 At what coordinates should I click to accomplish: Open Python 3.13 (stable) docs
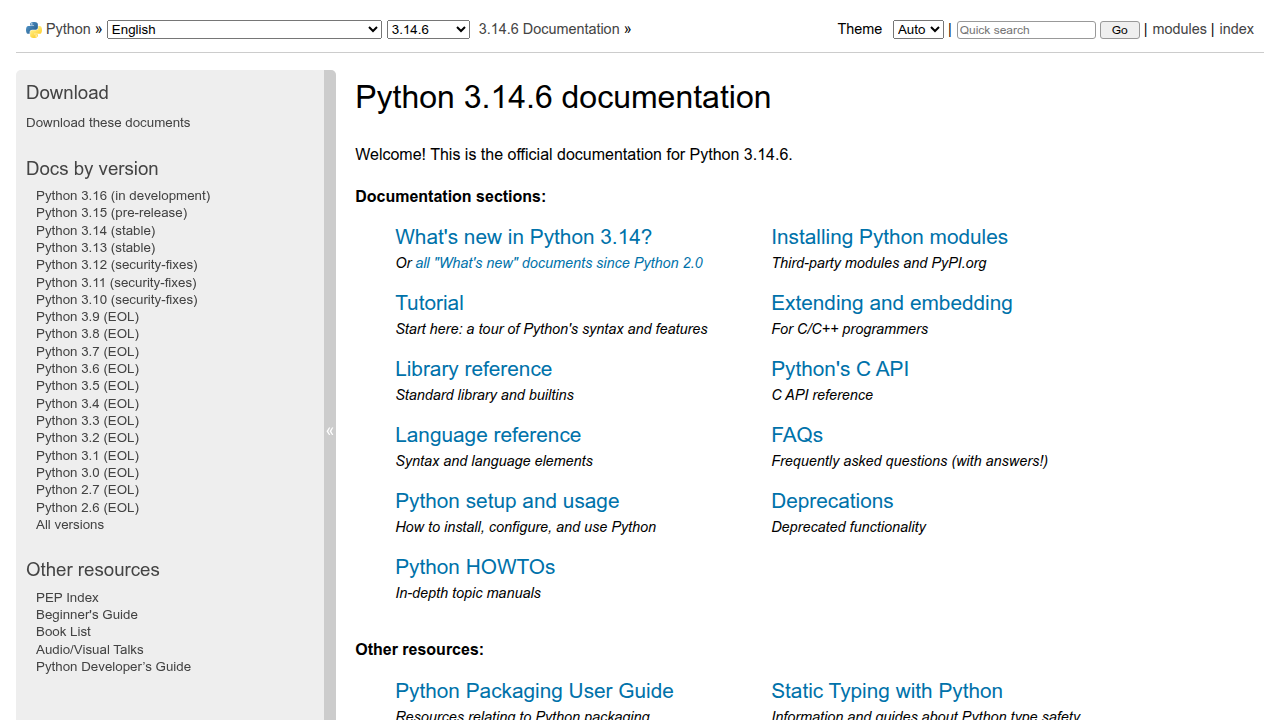click(96, 248)
